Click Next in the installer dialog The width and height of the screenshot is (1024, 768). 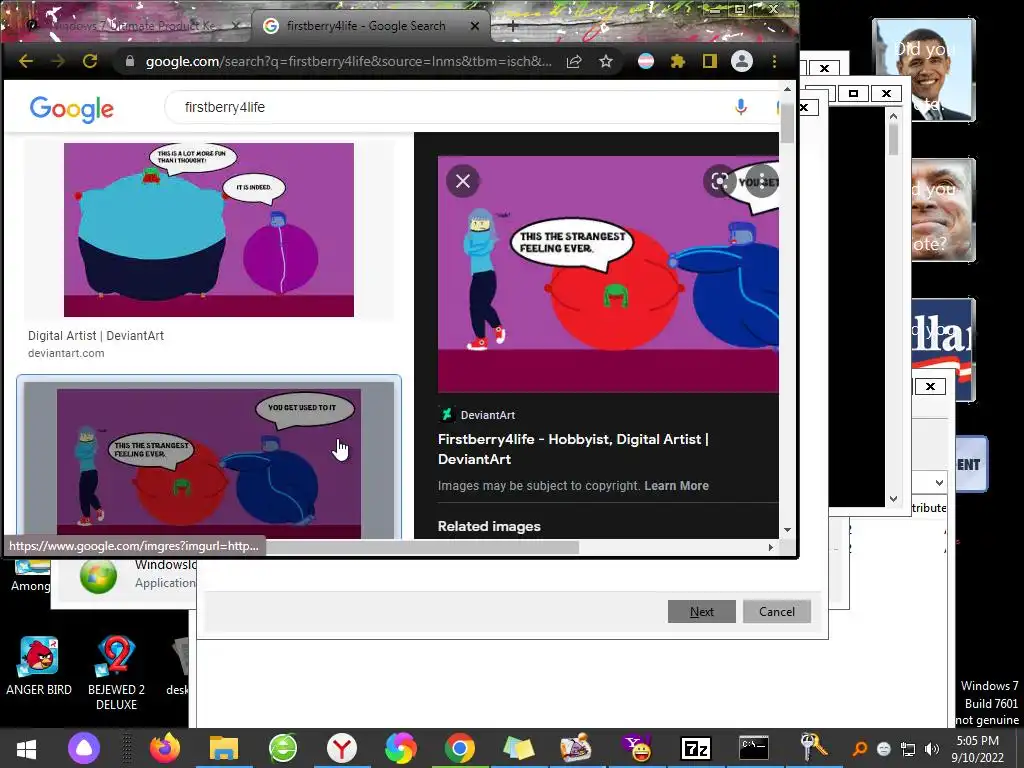point(701,612)
